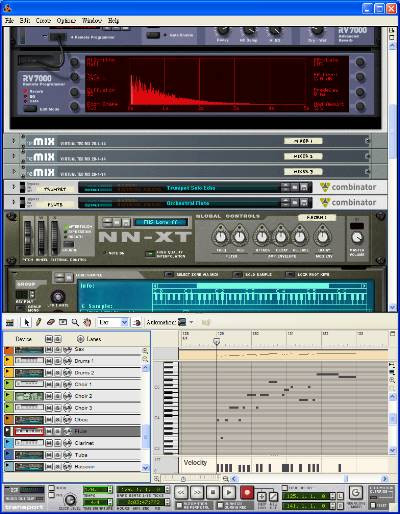This screenshot has height=514, width=400.
Task: Click the rewind button in transport
Action: (x=181, y=492)
